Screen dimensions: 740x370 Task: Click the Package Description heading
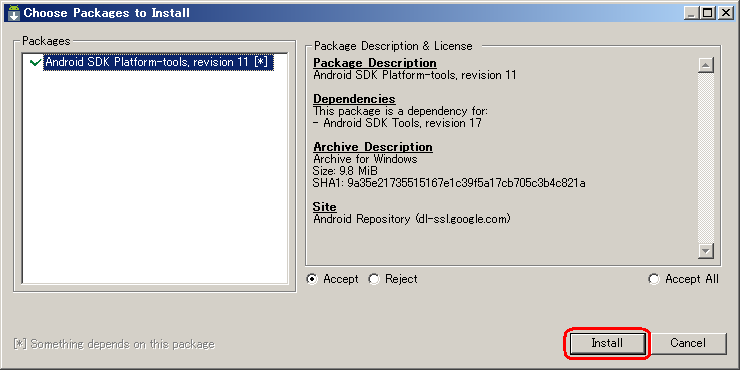point(375,63)
